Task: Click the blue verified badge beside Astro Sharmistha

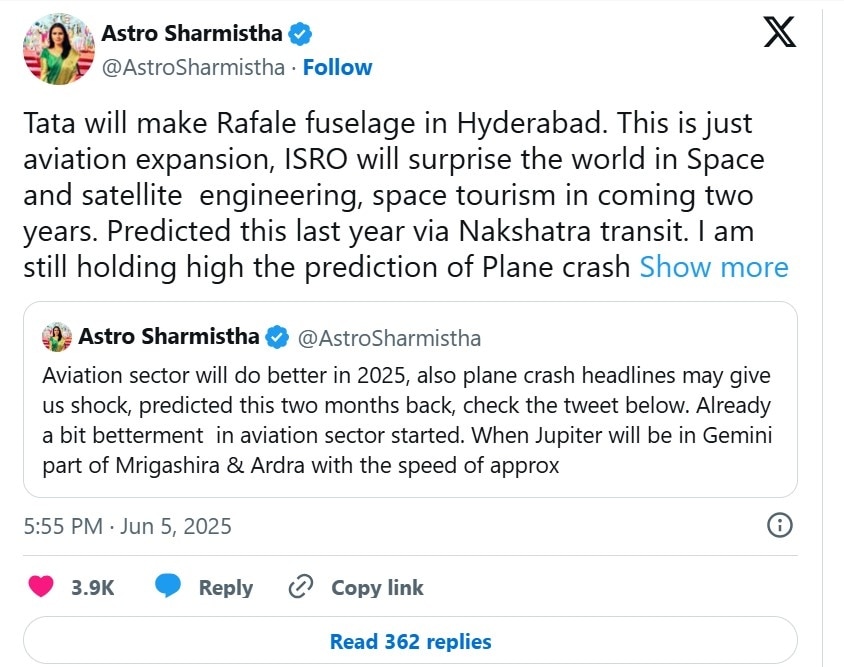Action: (x=299, y=35)
